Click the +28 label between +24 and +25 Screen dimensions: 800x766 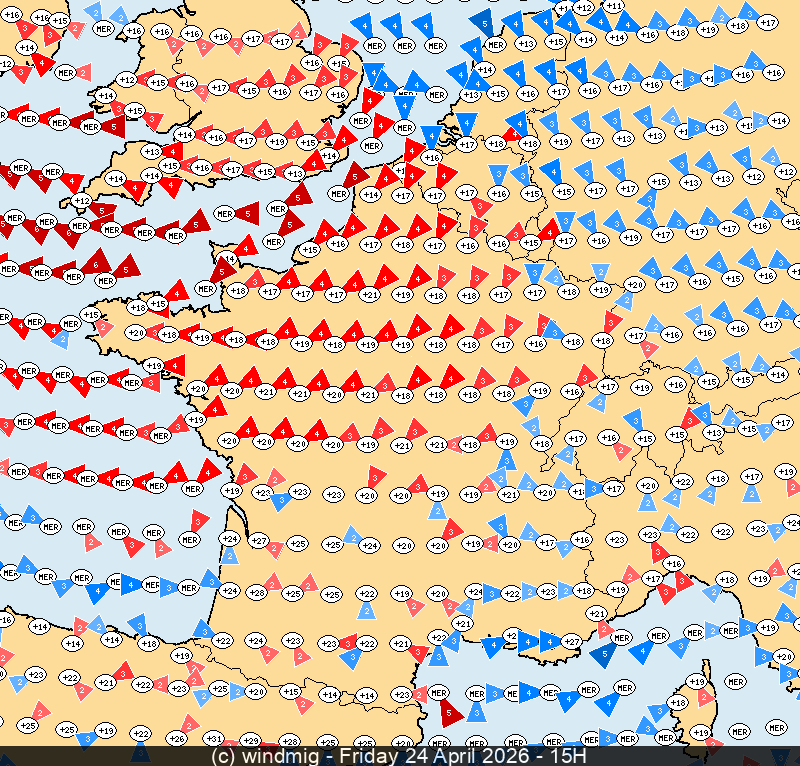pyautogui.click(x=258, y=592)
